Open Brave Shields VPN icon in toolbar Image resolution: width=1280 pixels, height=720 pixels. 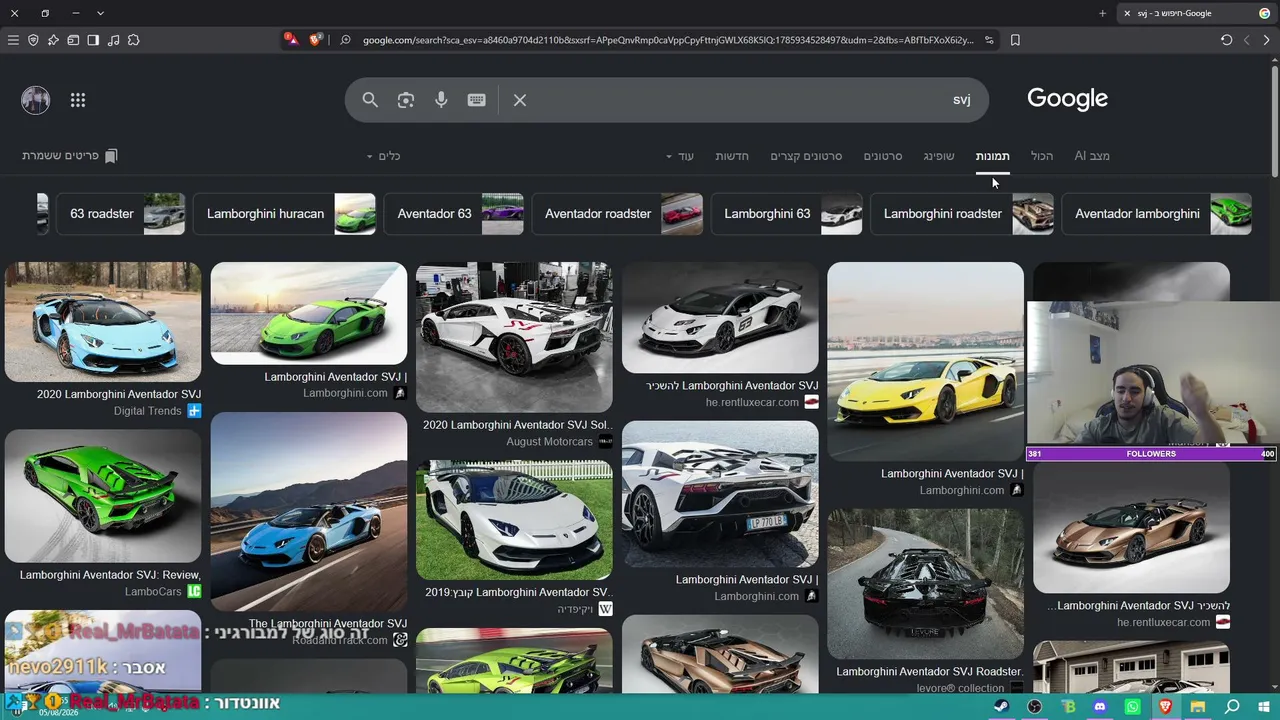[x=33, y=40]
